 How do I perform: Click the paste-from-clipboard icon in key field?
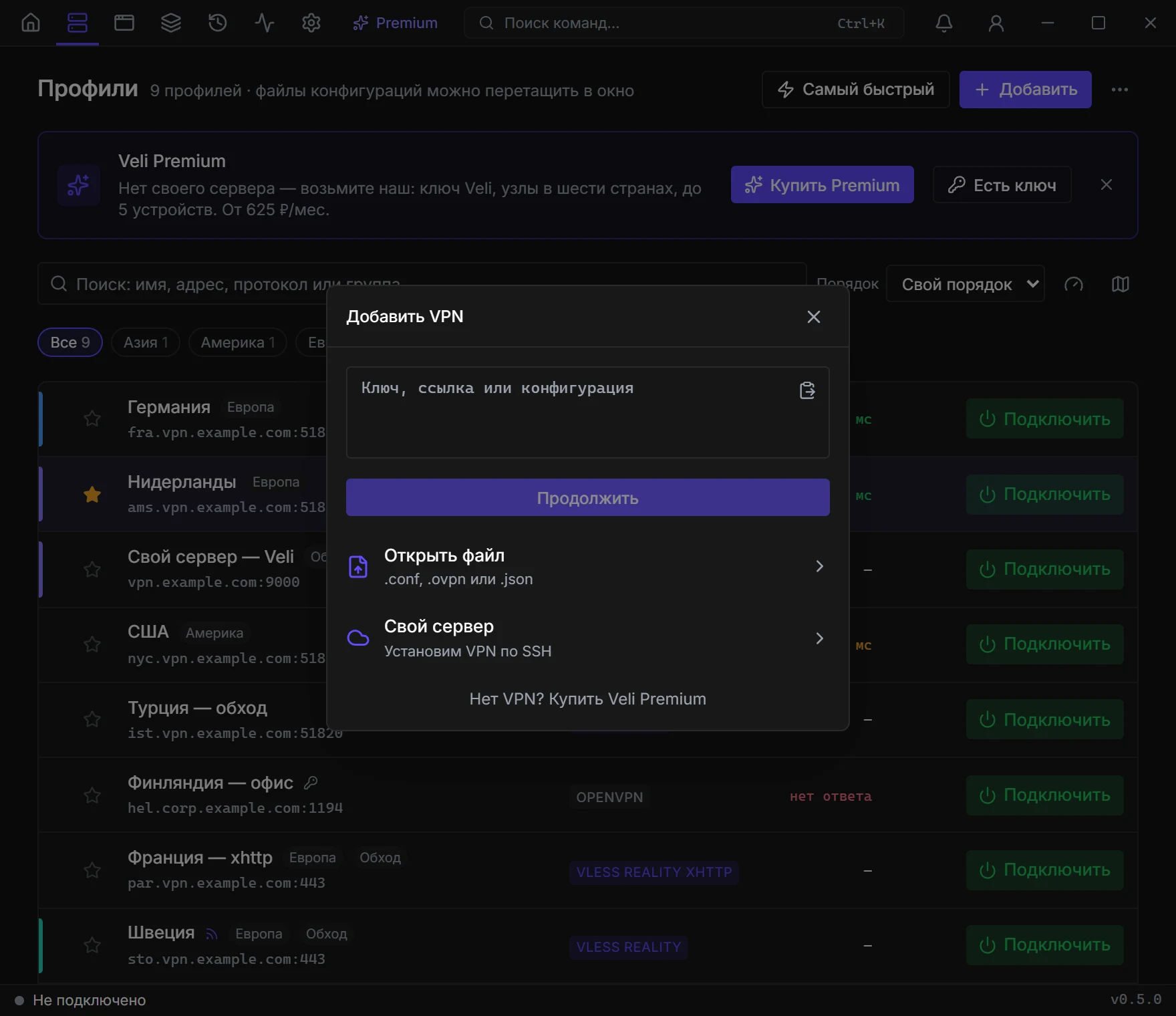807,390
